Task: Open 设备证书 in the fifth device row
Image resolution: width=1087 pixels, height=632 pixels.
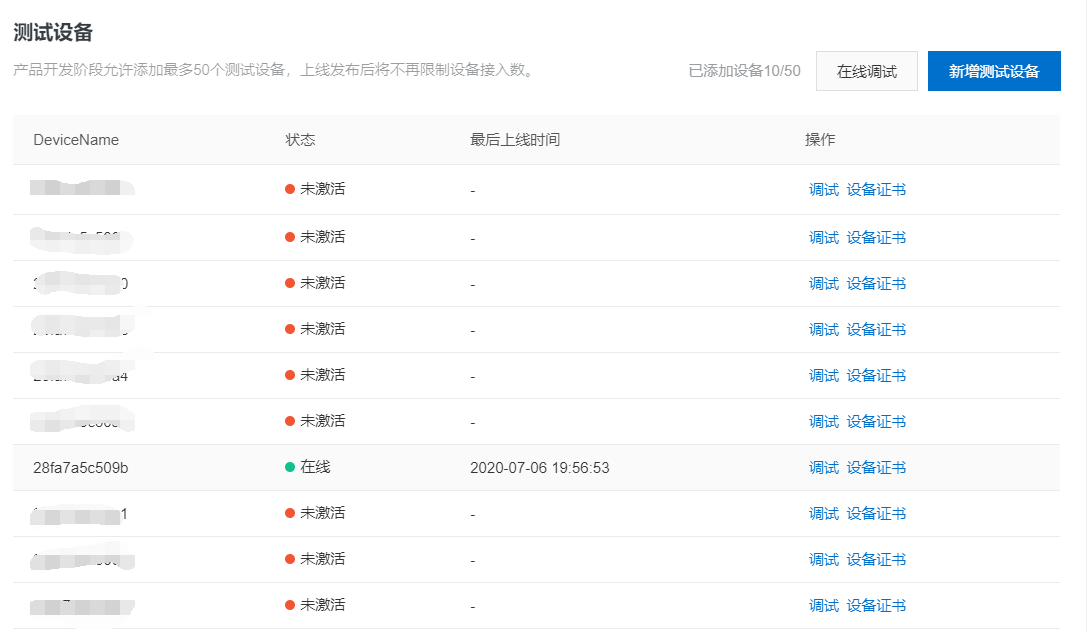Action: tap(876, 375)
